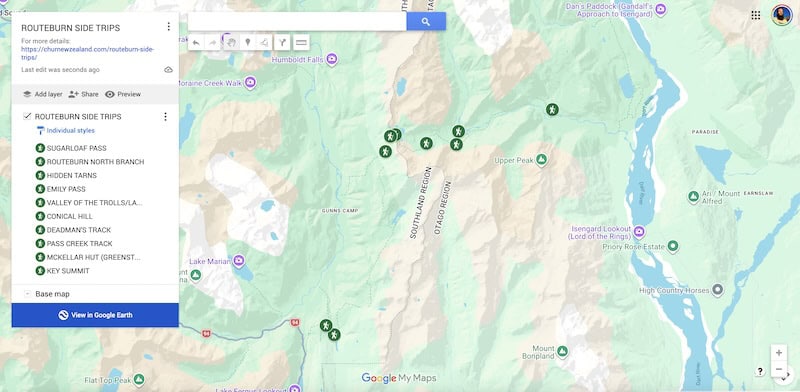The image size is (800, 392).
Task: Uncheck the ROUTEBURN SIDE TRIPS layer checkbox
Action: point(28,116)
